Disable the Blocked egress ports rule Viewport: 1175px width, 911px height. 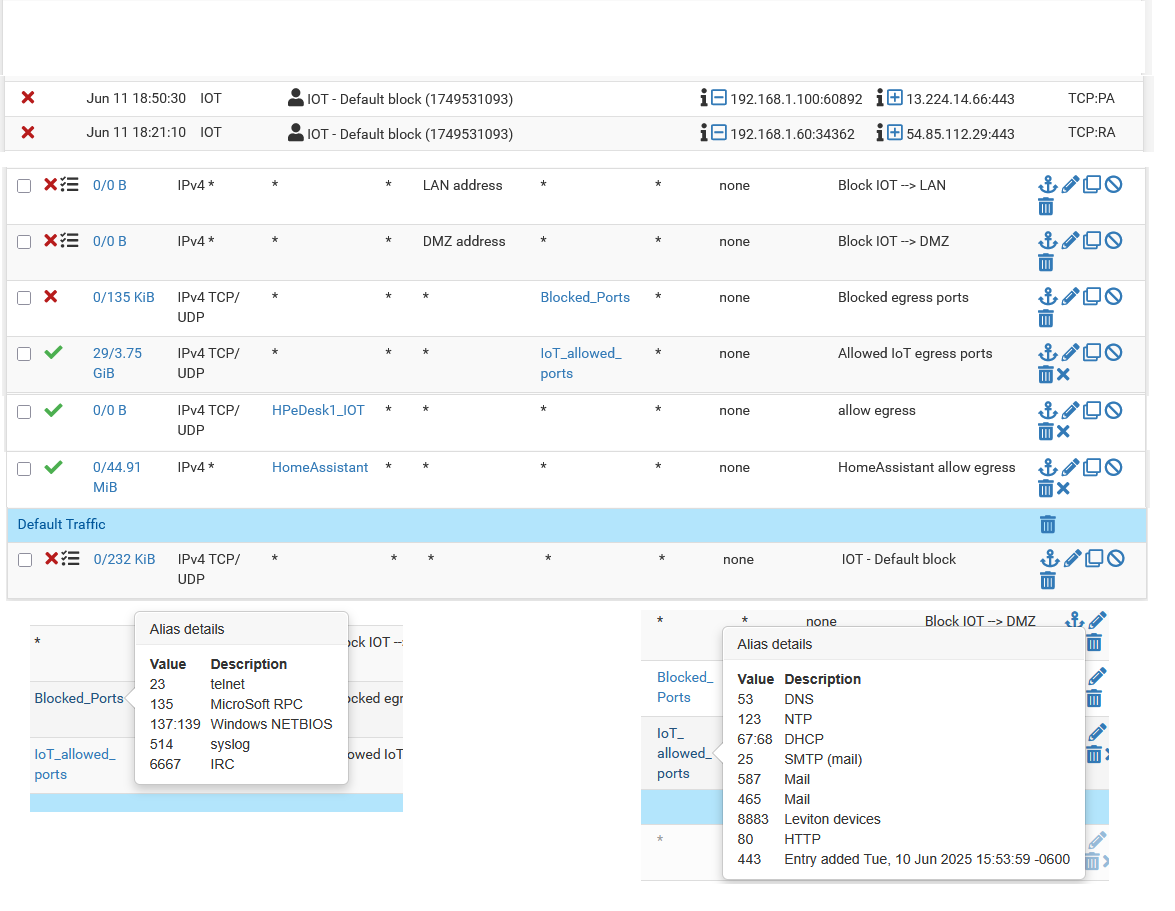(1114, 297)
